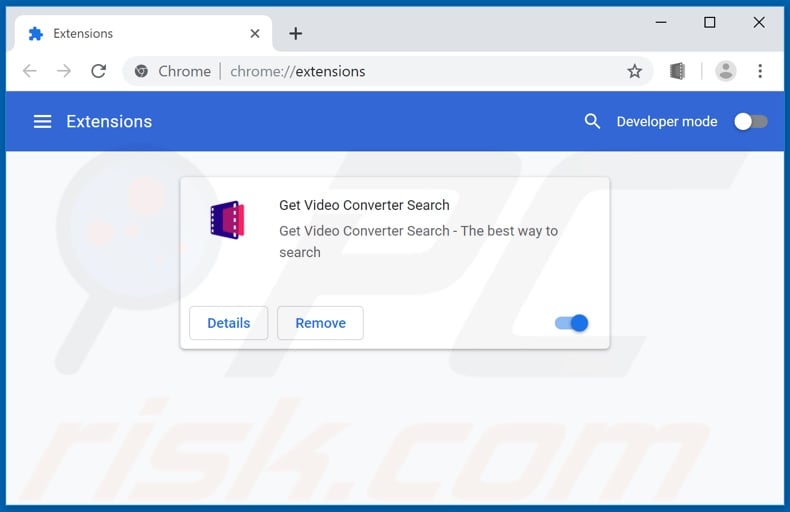Go forward to the next page

pyautogui.click(x=64, y=71)
